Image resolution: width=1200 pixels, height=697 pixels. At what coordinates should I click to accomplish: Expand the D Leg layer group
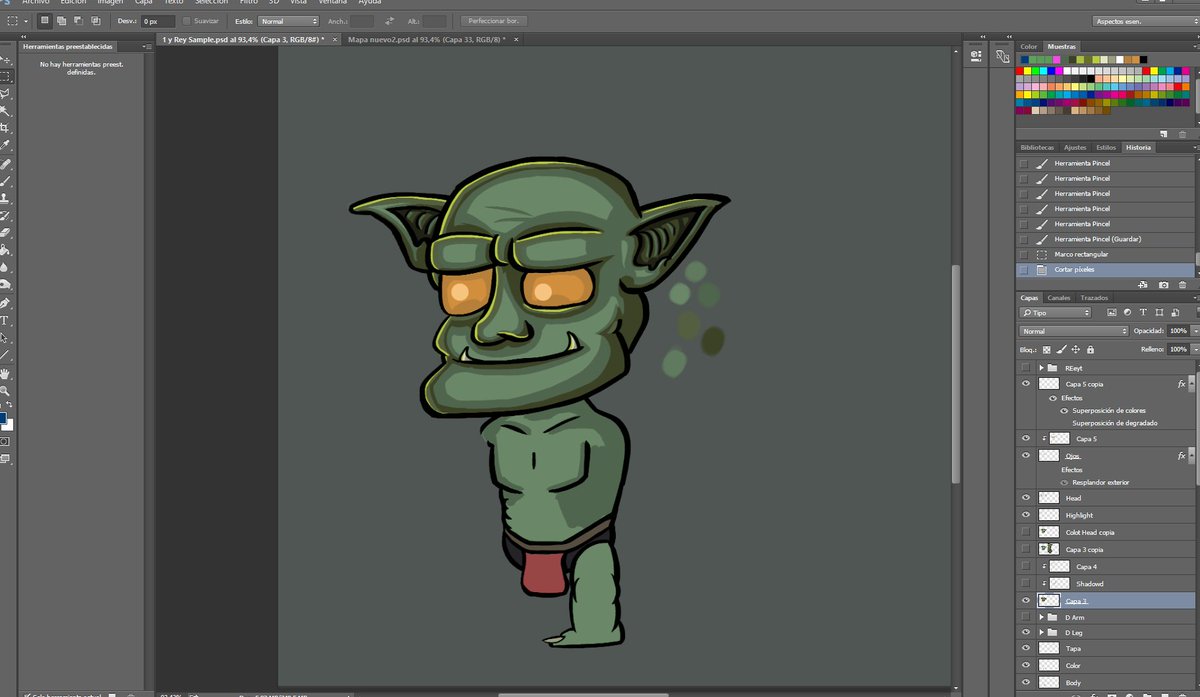click(x=1041, y=633)
